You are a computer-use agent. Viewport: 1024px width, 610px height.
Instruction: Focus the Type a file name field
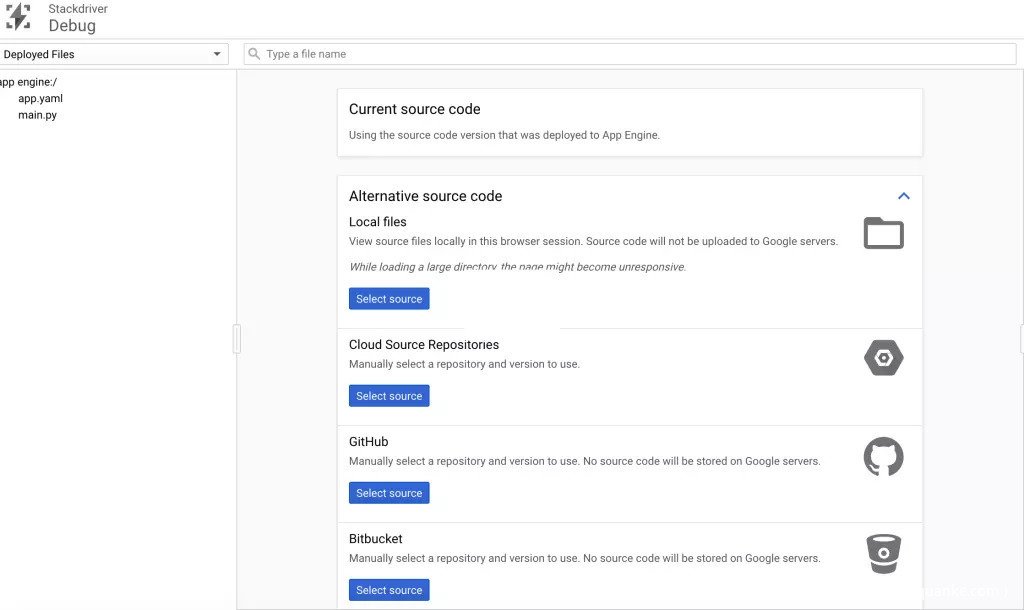(636, 54)
